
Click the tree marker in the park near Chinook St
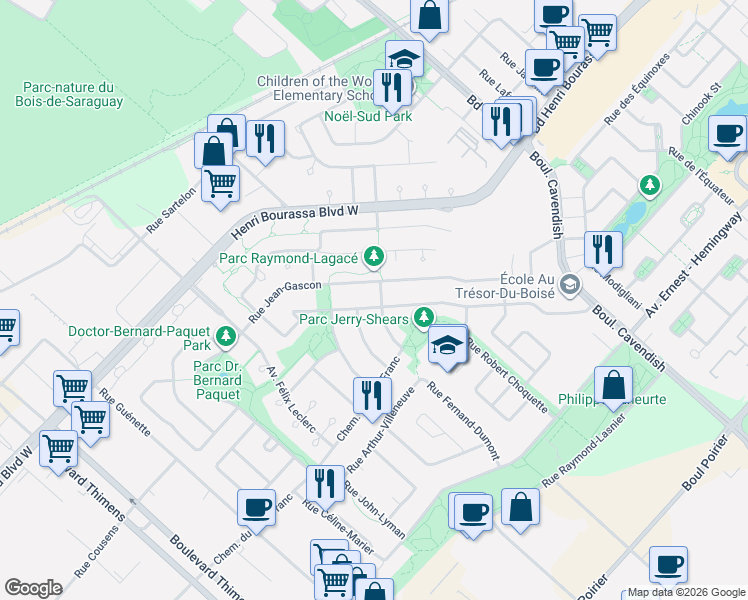pos(649,186)
